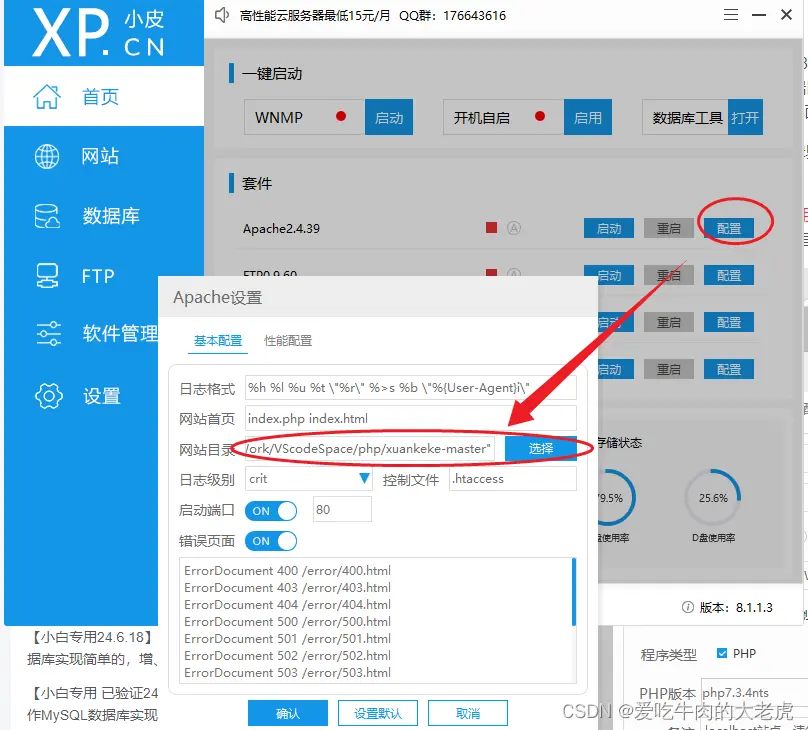Click the circled A icon beside Apache2.4.39
Image resolution: width=808 pixels, height=730 pixels.
point(514,228)
